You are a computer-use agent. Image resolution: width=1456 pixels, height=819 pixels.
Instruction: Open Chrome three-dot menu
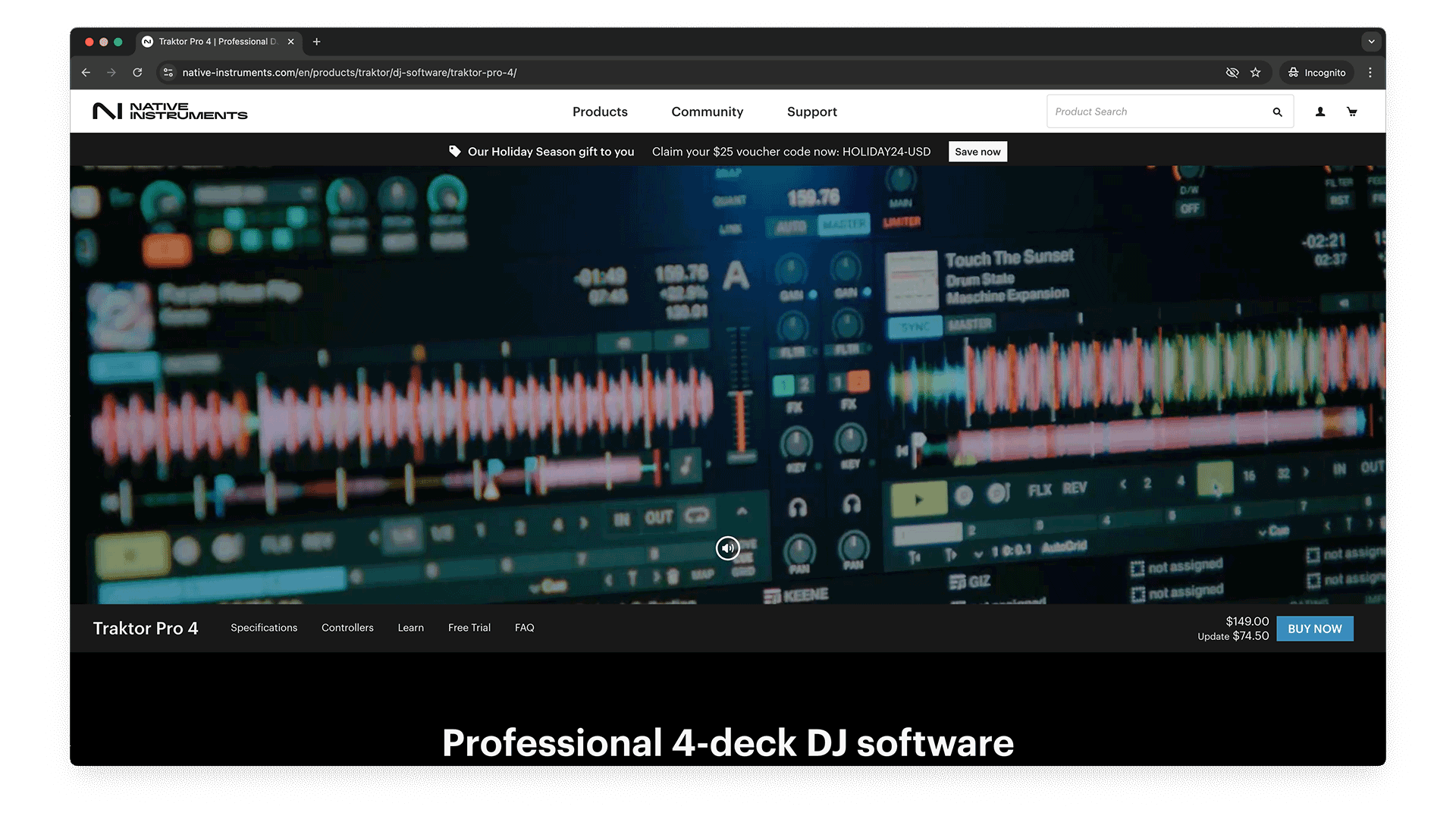(x=1370, y=73)
